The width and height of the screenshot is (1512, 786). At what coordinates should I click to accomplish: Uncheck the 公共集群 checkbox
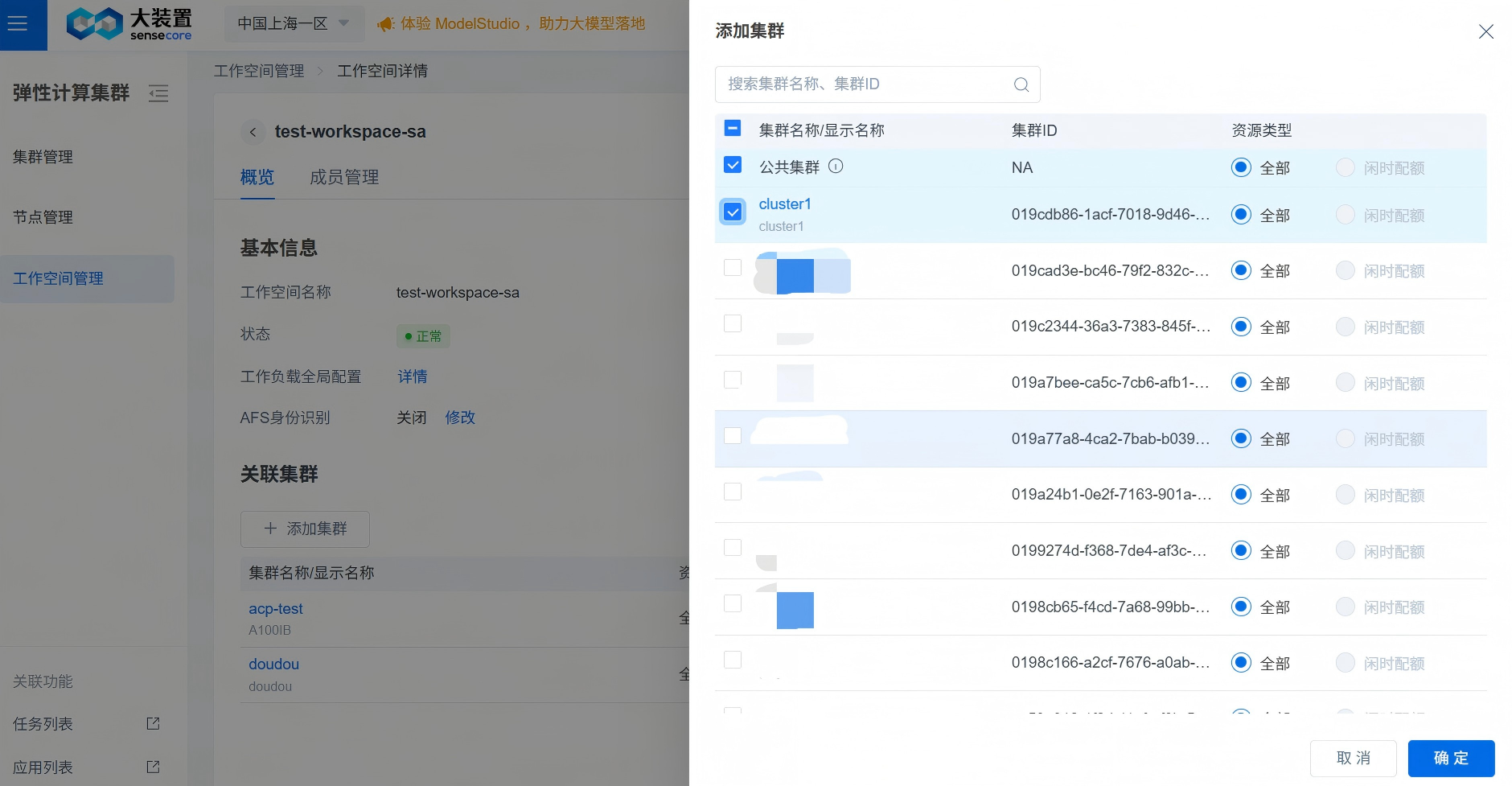[x=732, y=166]
